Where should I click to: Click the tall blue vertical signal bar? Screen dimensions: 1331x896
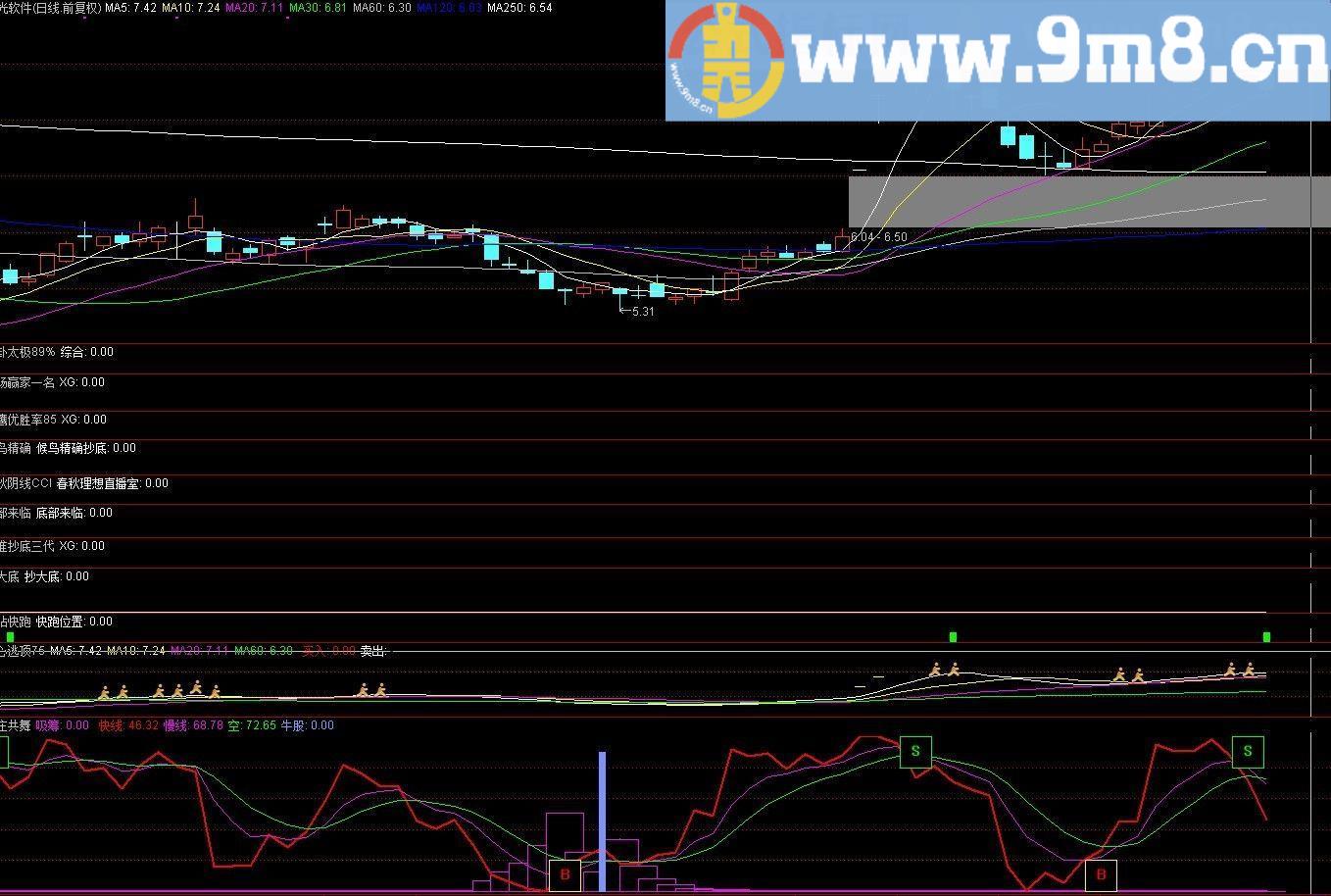[x=602, y=821]
